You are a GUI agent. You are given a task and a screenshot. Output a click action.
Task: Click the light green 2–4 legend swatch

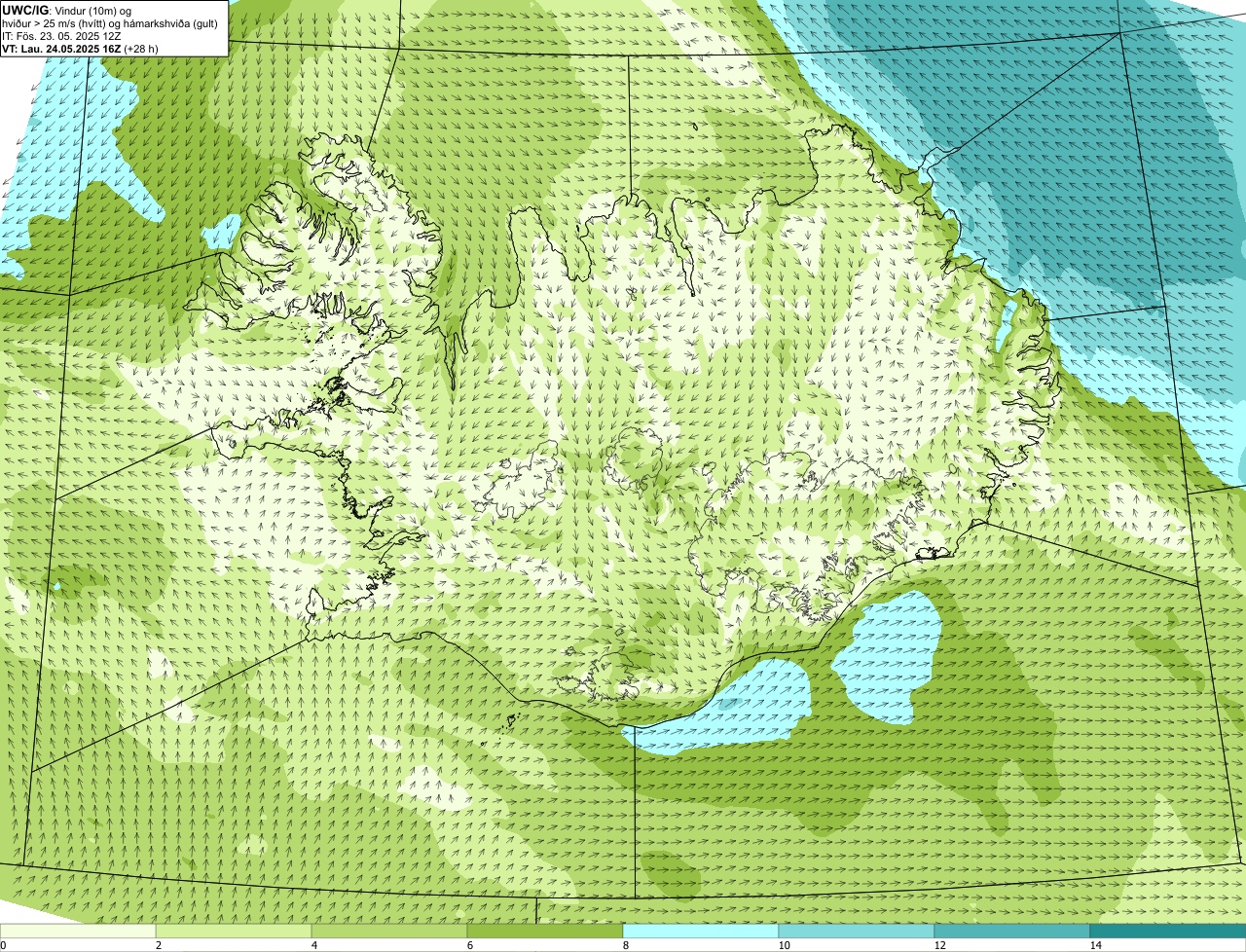(234, 931)
